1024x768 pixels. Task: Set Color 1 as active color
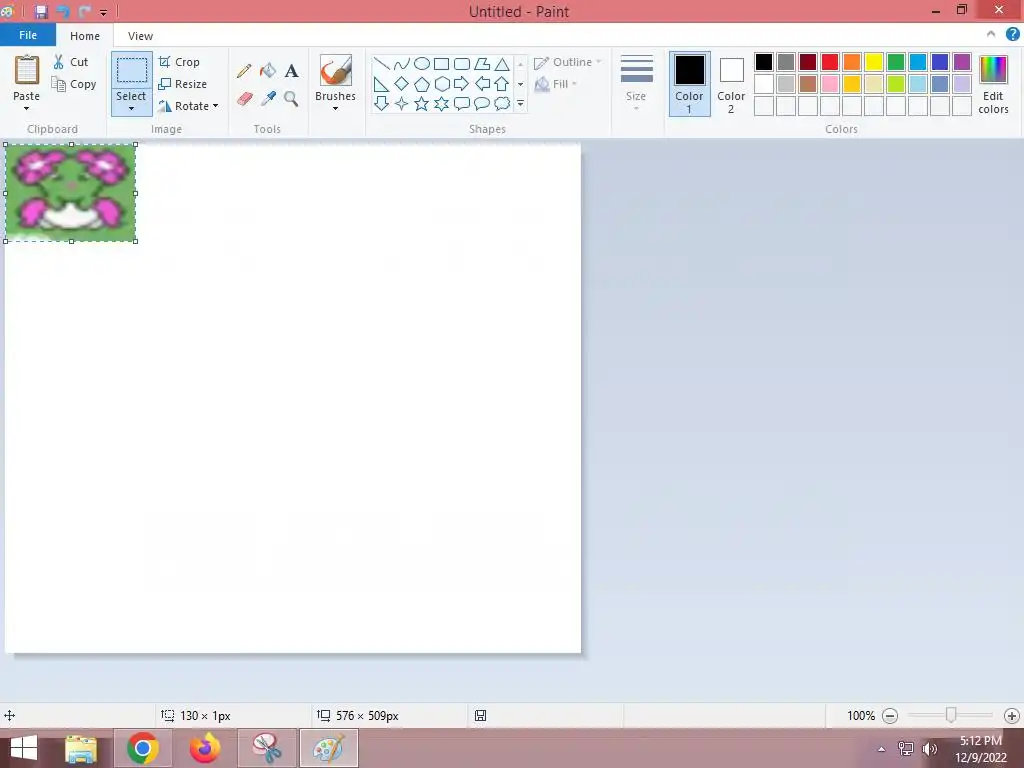(x=689, y=84)
